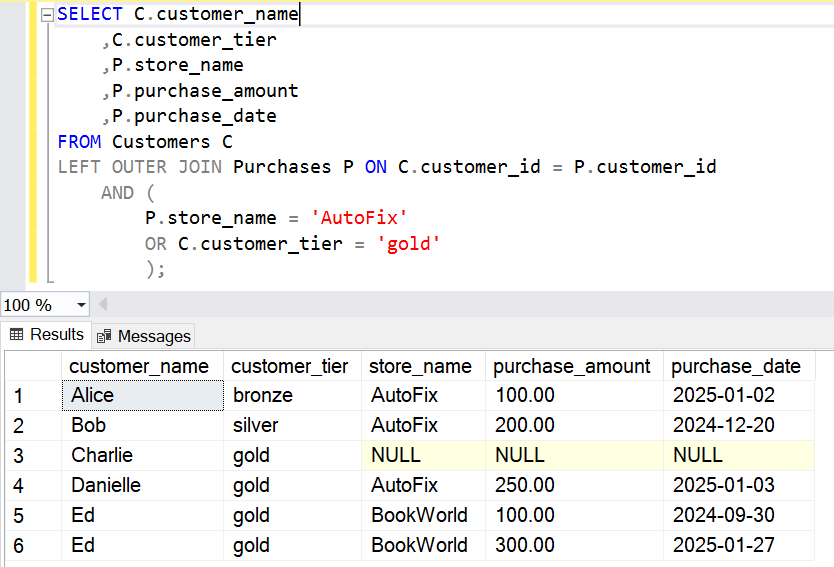Click the top-left select-all corner of results grid
834x567 pixels.
pos(32,366)
